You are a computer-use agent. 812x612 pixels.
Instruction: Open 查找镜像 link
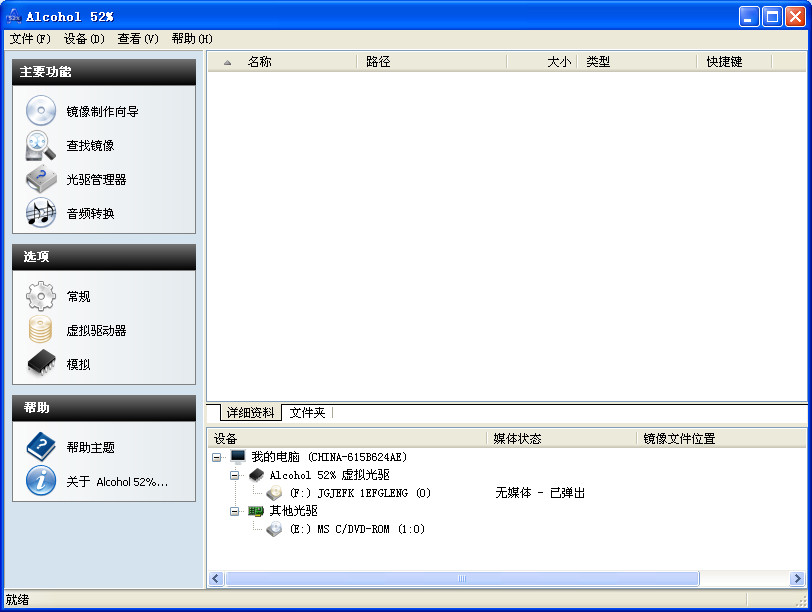click(x=90, y=145)
